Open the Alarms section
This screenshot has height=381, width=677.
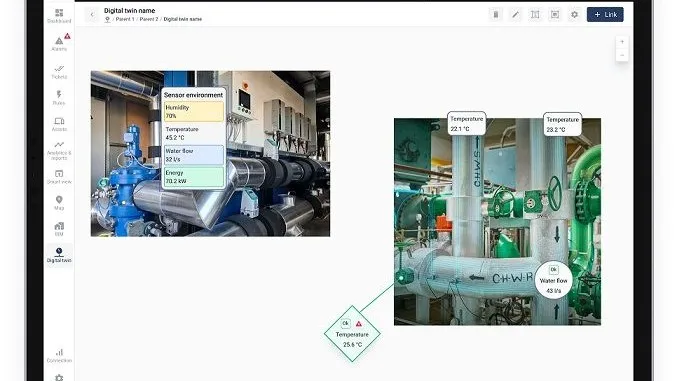[x=59, y=43]
